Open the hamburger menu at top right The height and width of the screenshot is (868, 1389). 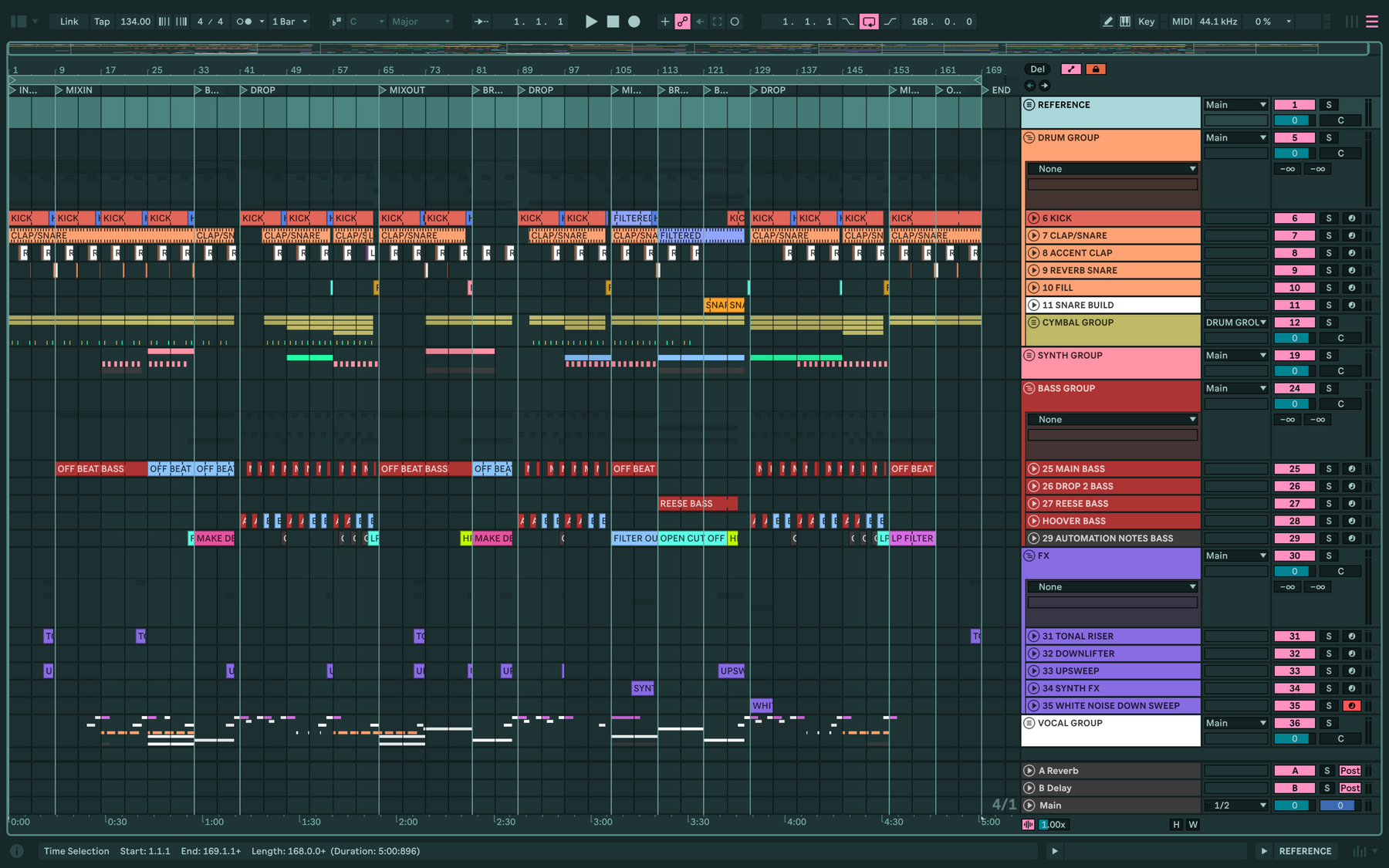click(1372, 22)
